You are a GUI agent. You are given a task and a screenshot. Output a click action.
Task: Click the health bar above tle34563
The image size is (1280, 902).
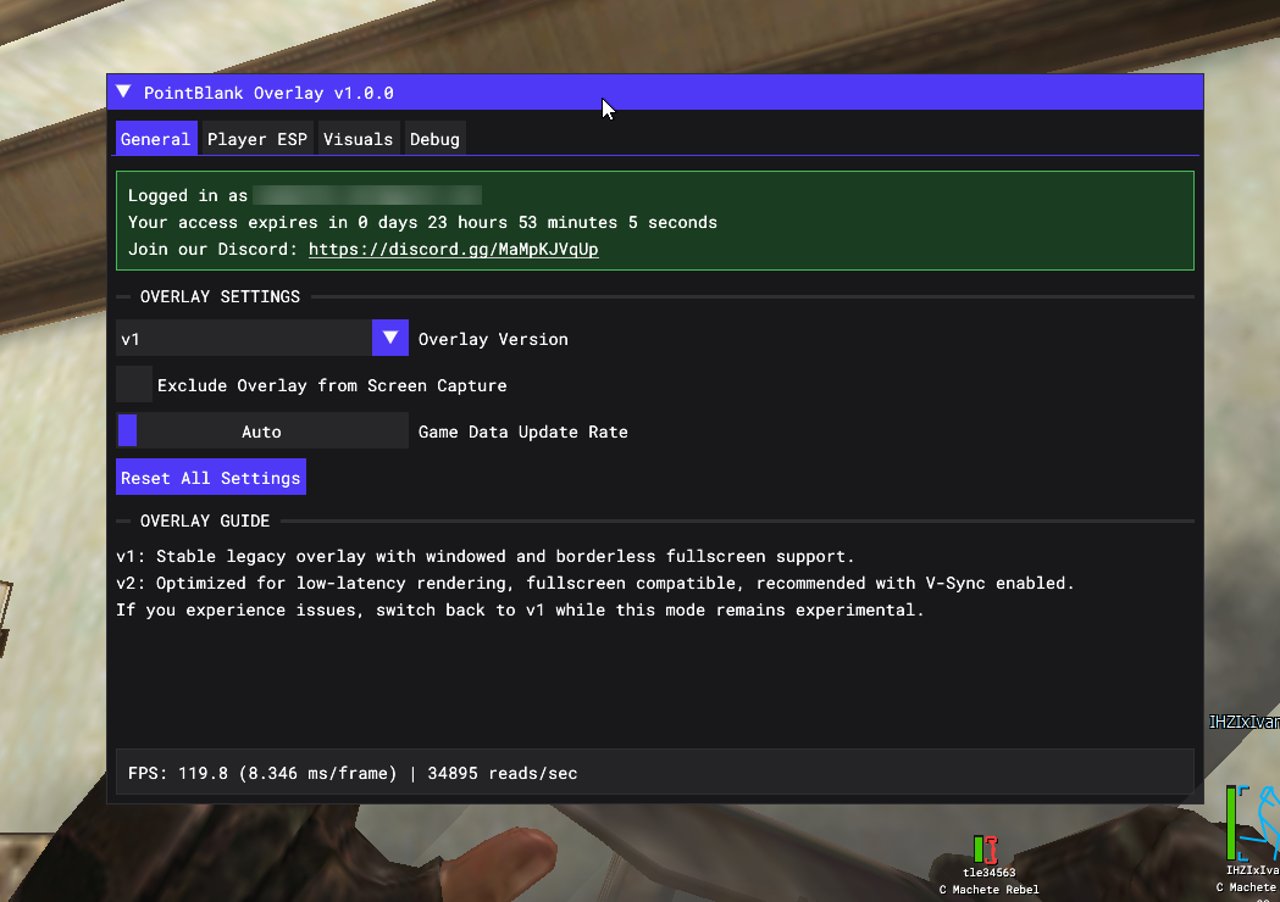coord(979,849)
